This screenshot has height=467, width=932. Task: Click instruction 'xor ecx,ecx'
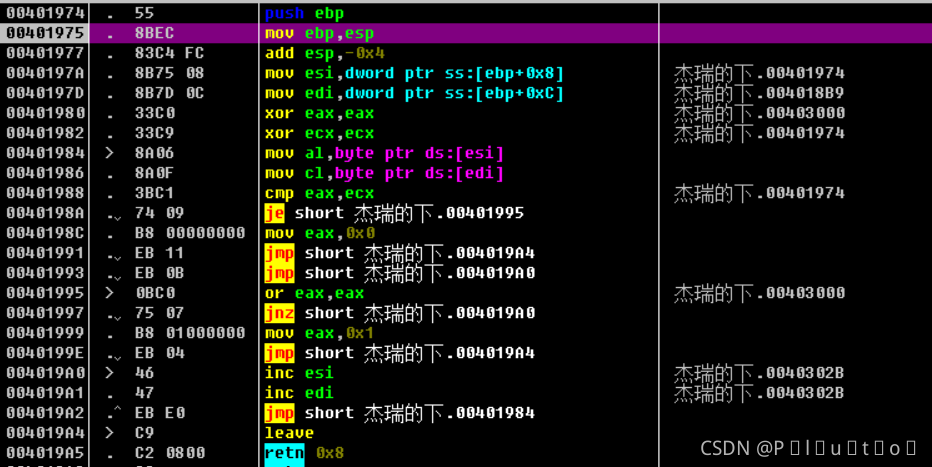[319, 133]
